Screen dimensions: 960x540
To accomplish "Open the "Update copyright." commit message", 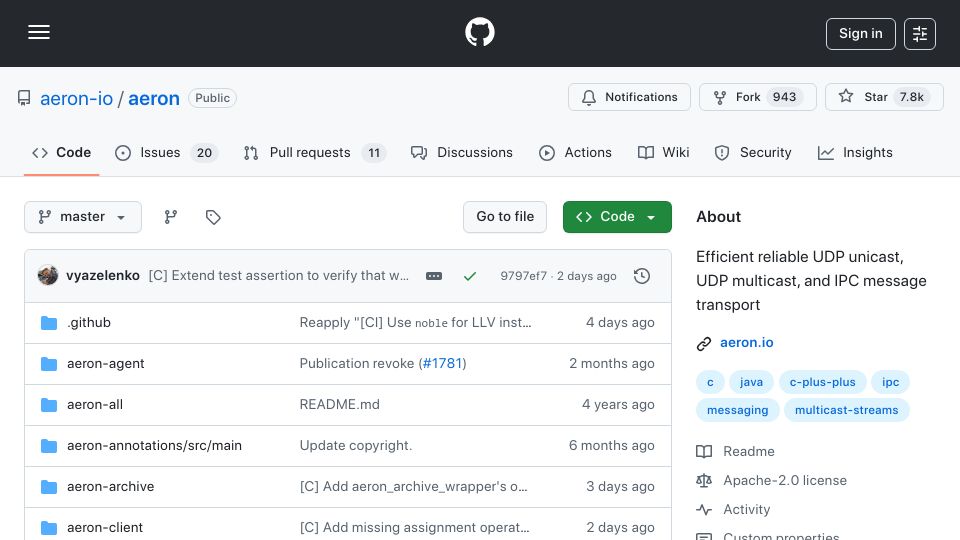I will click(x=356, y=446).
